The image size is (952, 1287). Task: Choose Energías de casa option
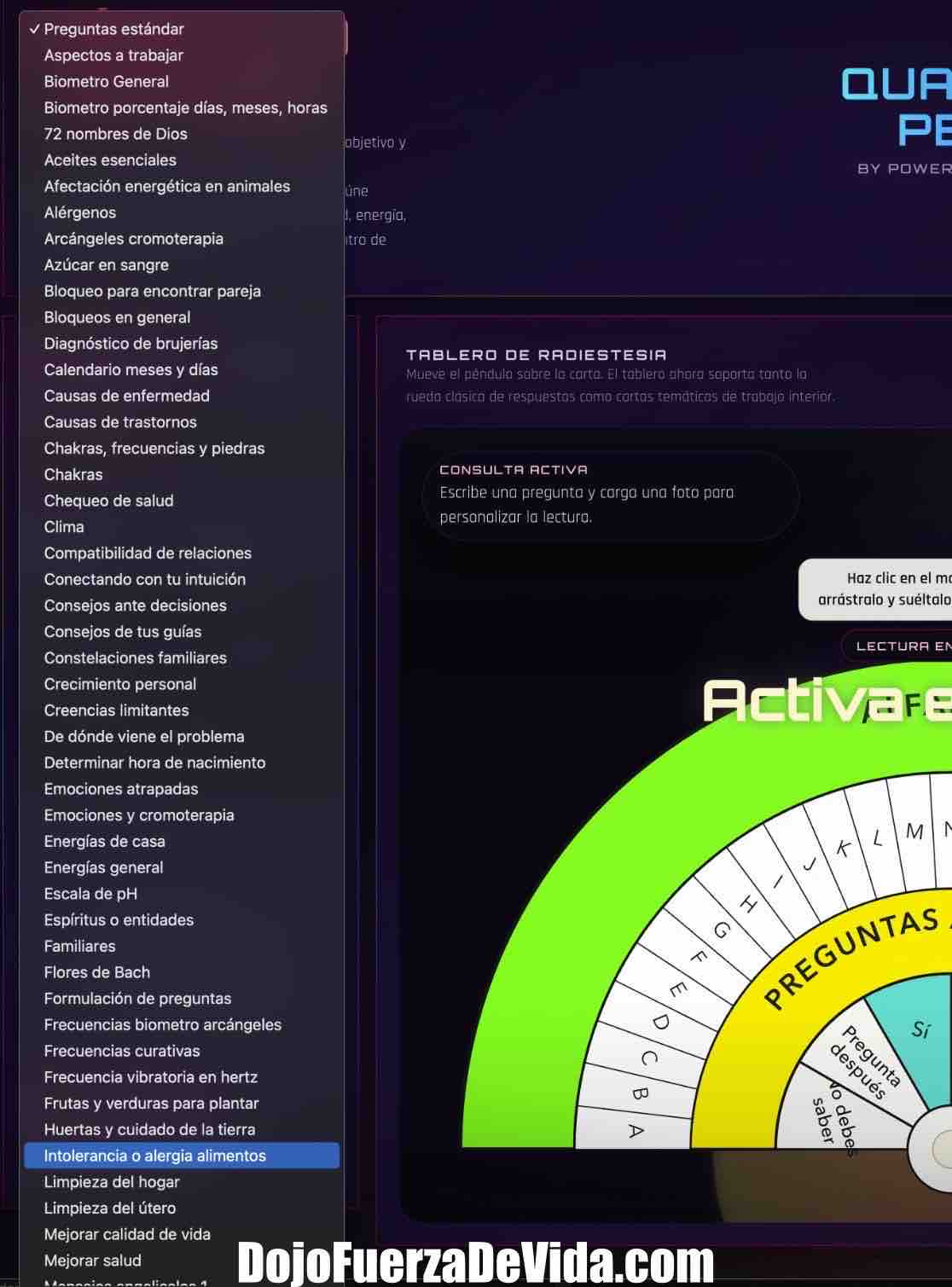182,842
